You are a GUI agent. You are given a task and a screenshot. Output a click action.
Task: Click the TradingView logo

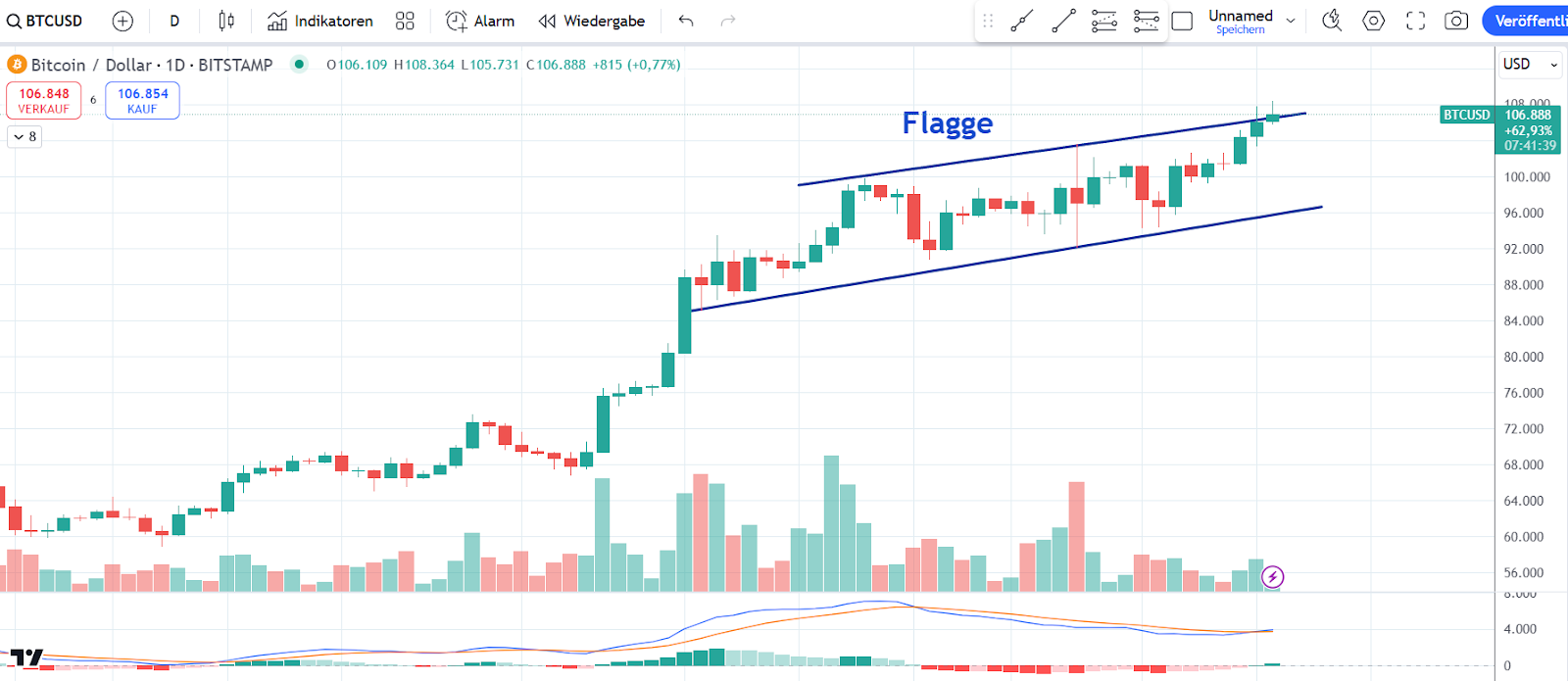point(26,657)
